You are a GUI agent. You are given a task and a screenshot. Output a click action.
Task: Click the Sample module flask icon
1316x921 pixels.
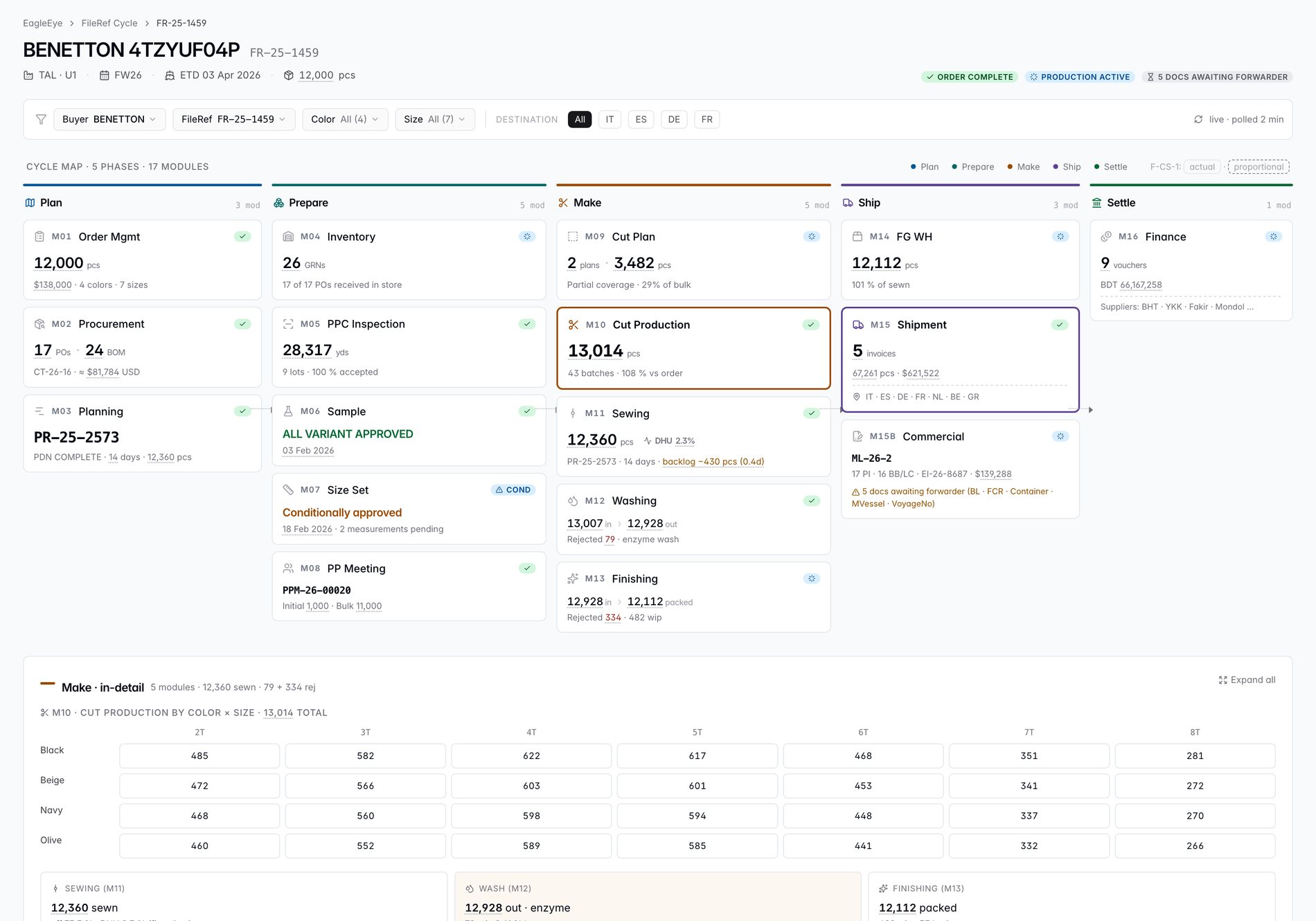(288, 411)
